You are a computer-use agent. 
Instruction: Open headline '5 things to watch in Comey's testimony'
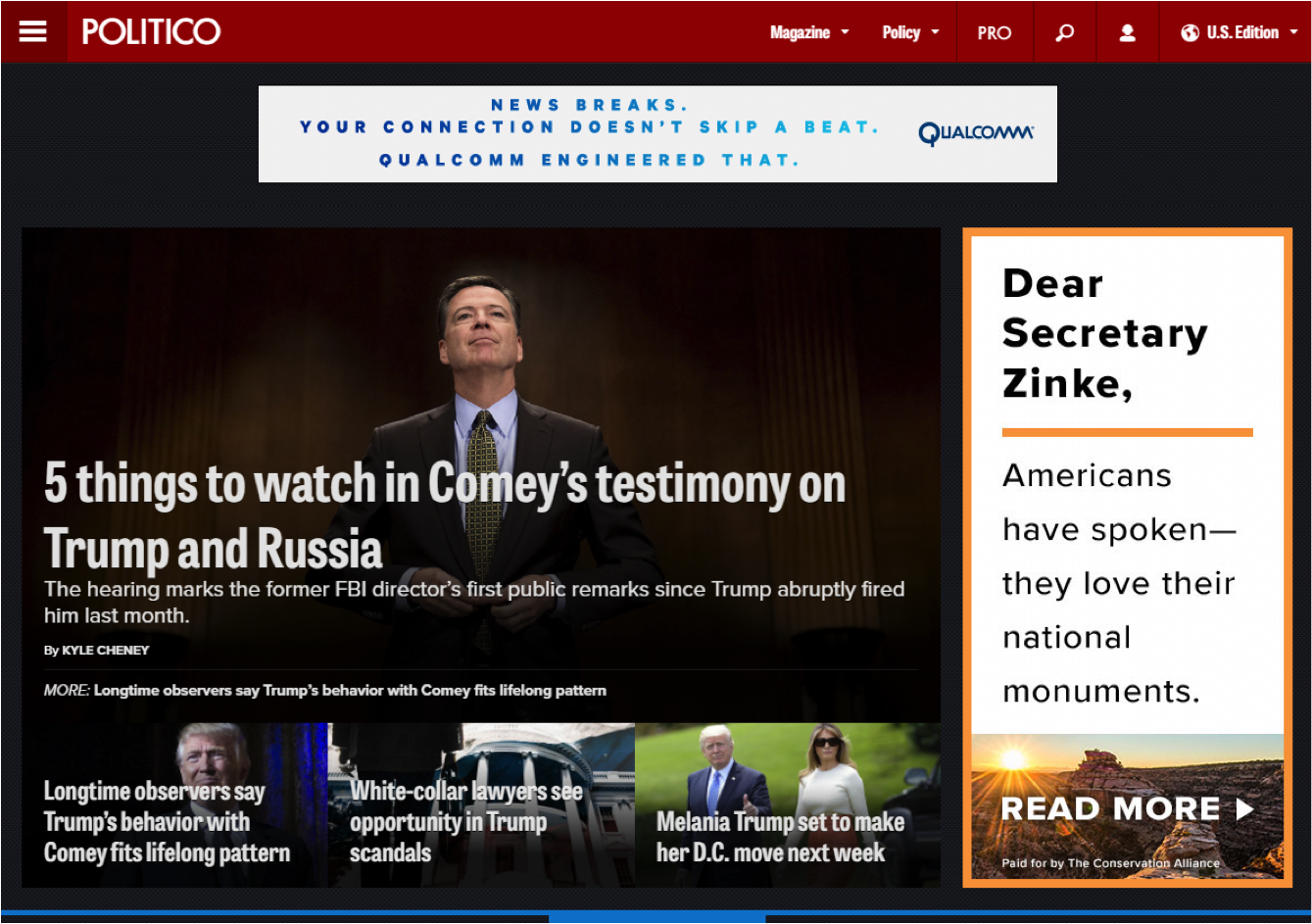445,515
